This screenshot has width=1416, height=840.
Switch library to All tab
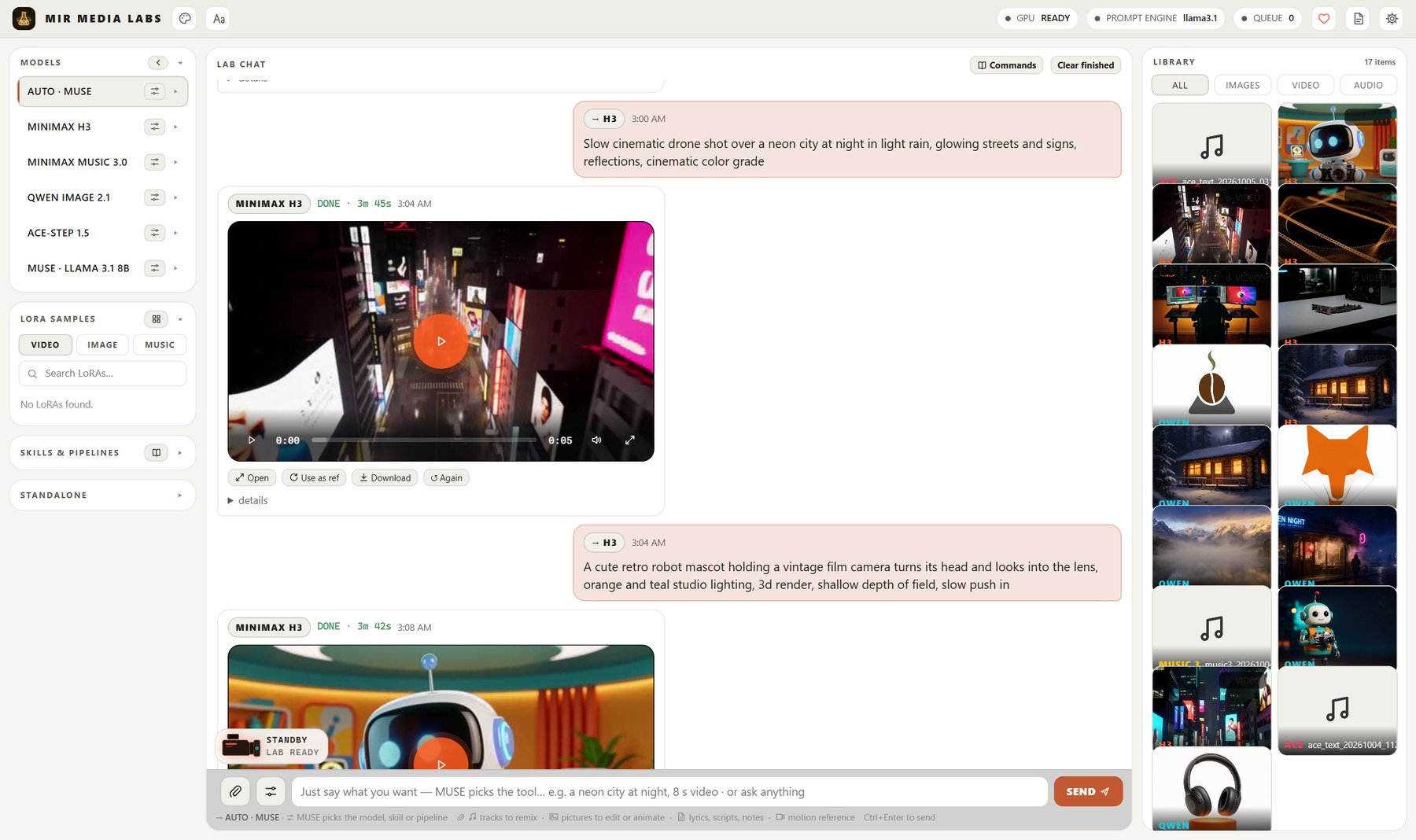[1180, 85]
